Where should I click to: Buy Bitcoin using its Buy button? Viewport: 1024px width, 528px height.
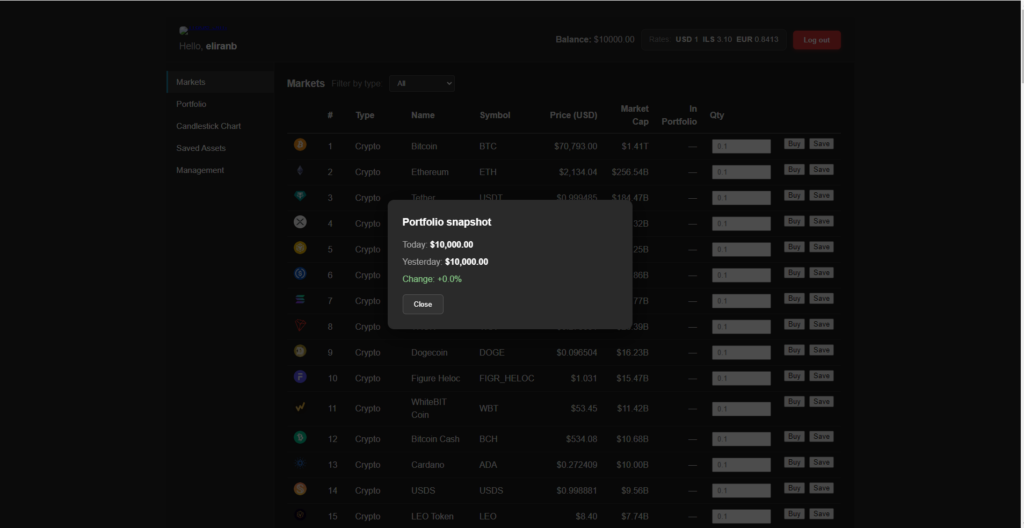(794, 144)
